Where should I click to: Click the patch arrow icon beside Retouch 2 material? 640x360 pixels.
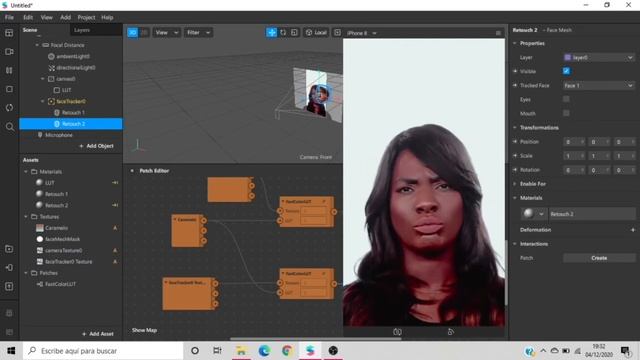coord(115,205)
